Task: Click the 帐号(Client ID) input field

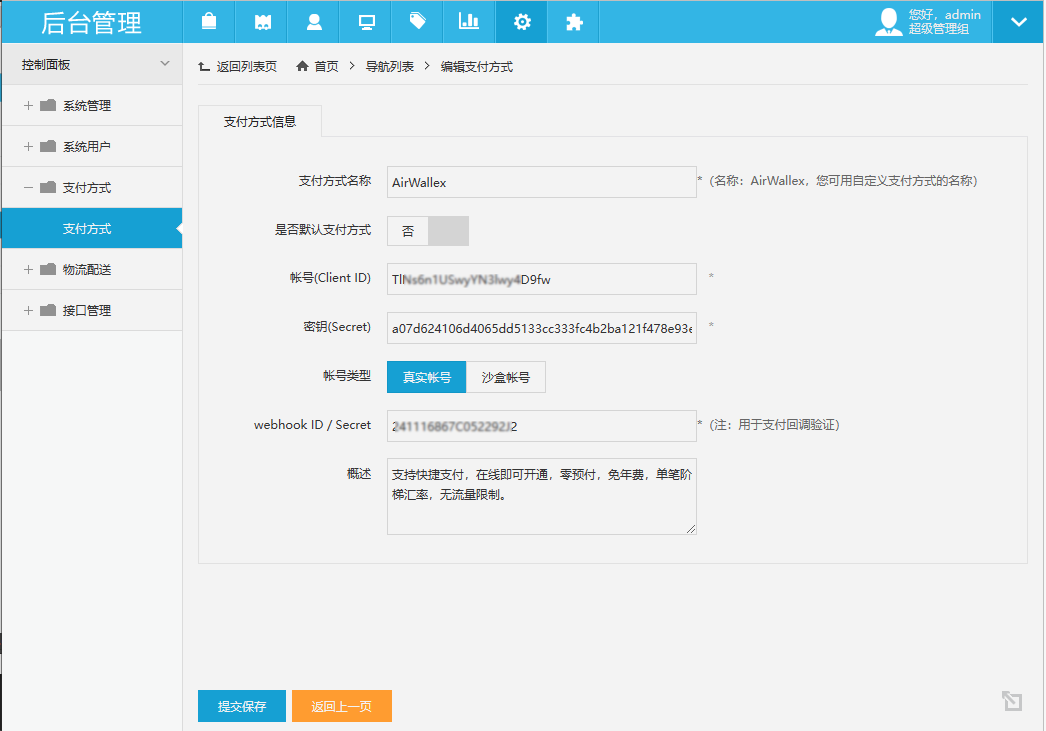Action: 542,279
